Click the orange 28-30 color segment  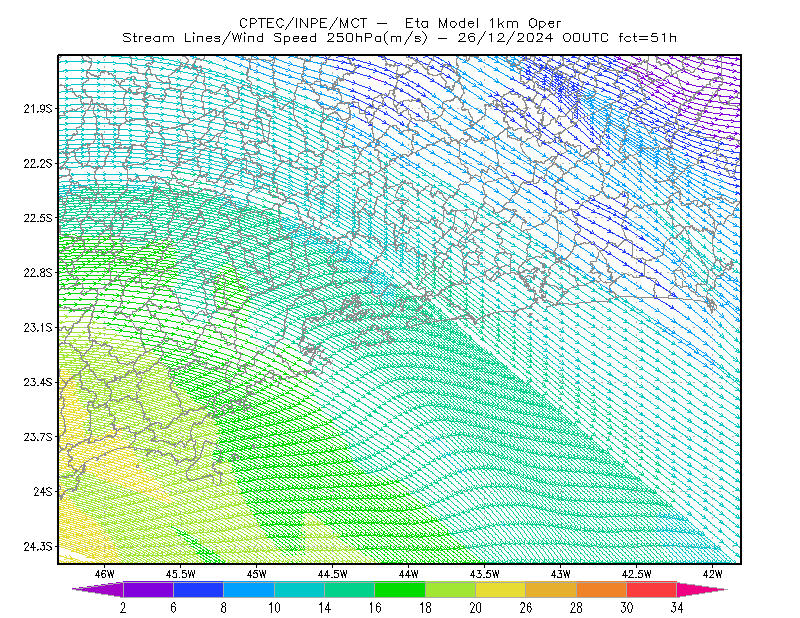pyautogui.click(x=602, y=589)
